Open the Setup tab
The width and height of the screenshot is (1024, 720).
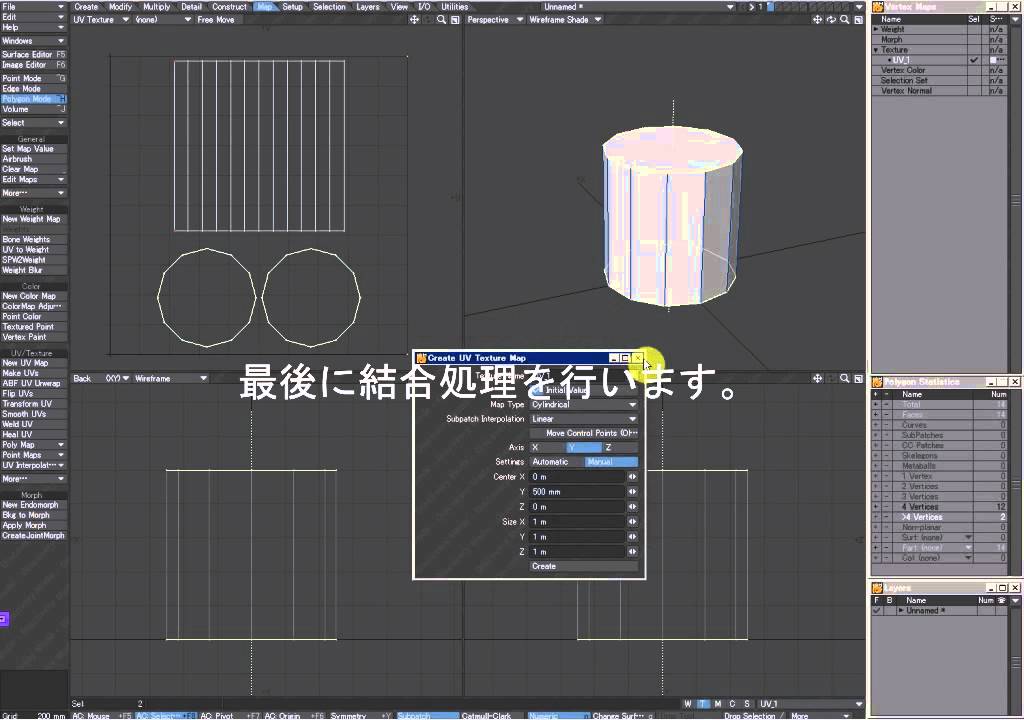293,7
